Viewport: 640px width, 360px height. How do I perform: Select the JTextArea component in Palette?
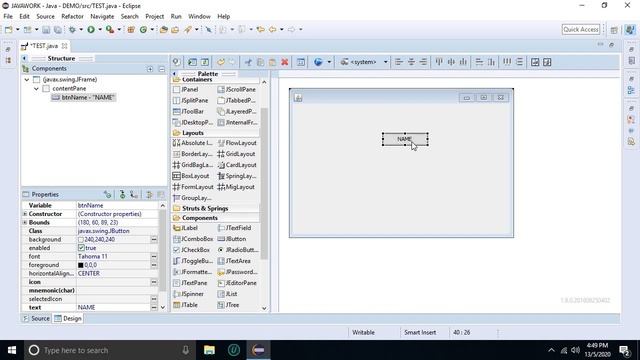234,261
